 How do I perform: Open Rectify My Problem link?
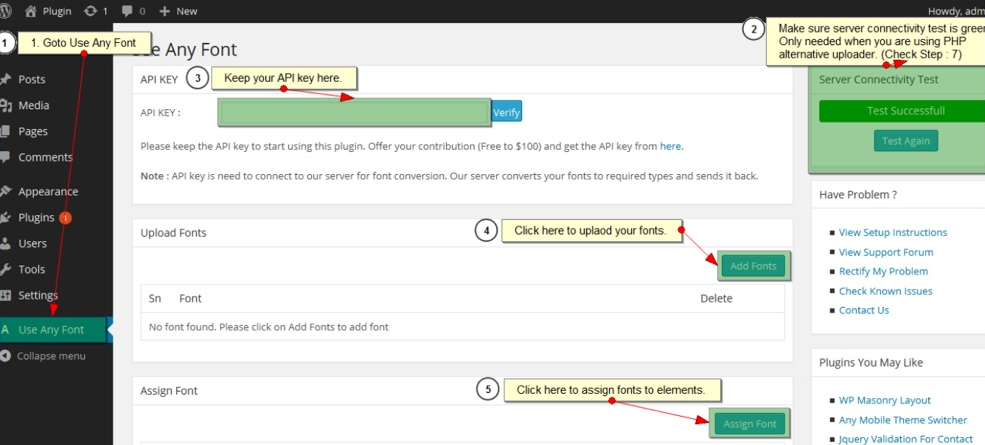click(883, 272)
